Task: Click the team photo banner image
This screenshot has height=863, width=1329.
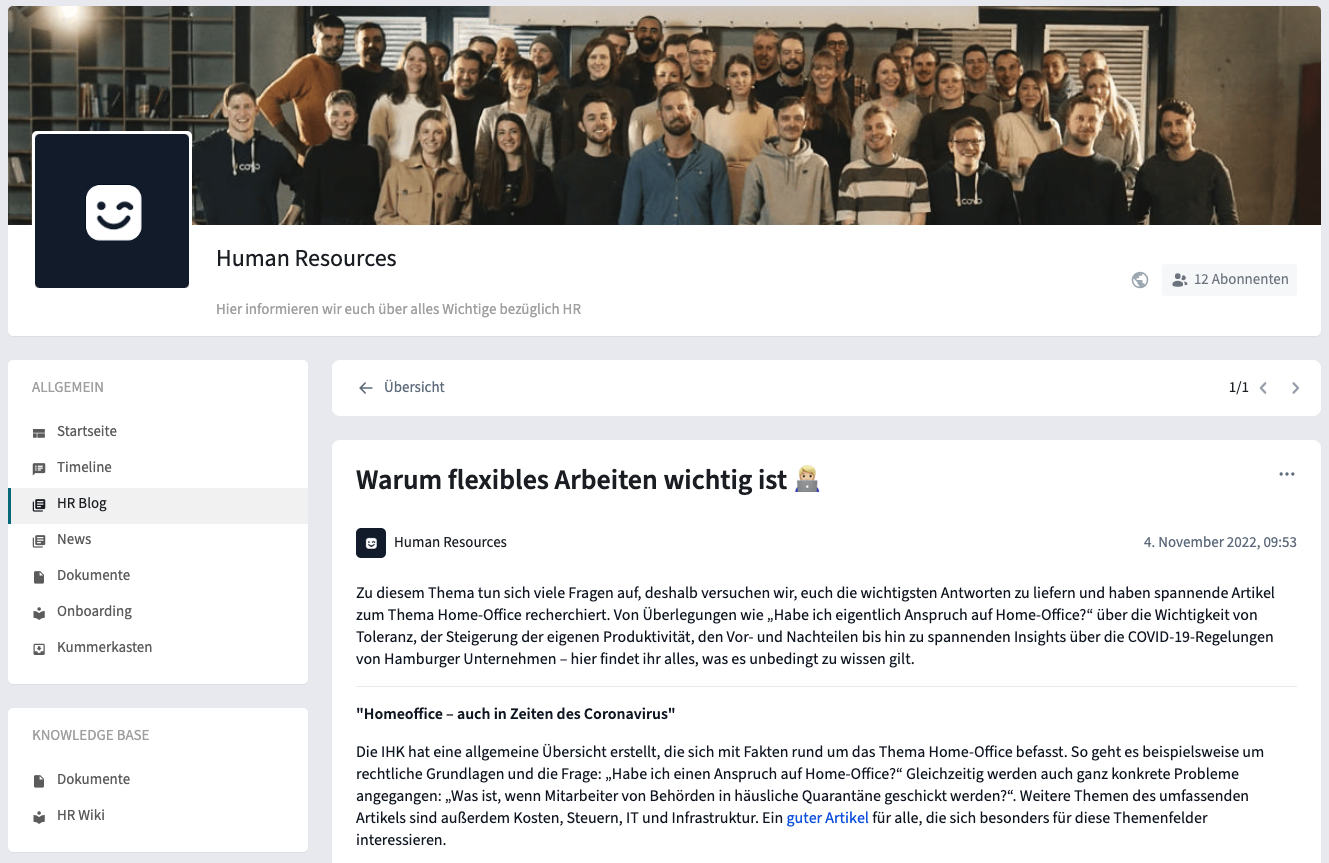Action: point(664,115)
